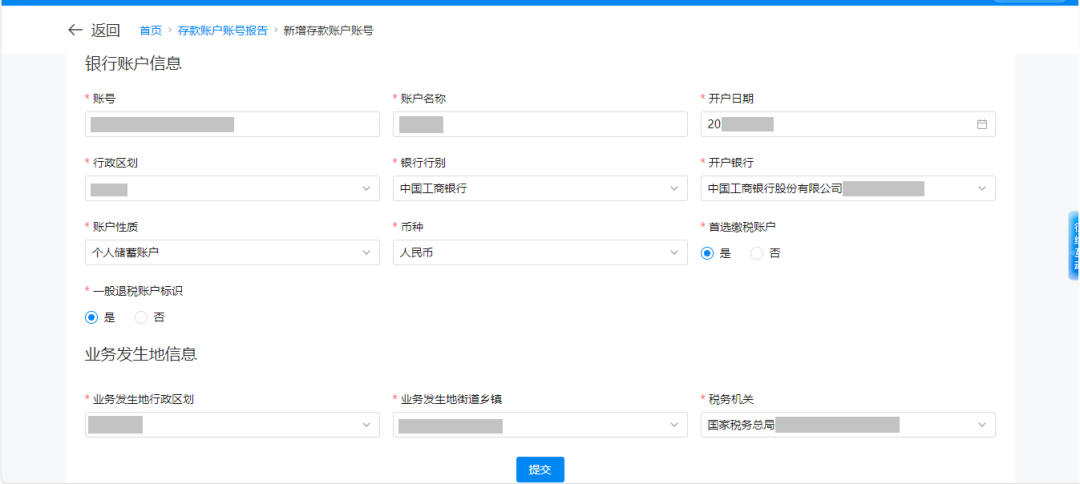The width and height of the screenshot is (1080, 484).
Task: Click the 业务发生地信息 section heading
Action: 141,355
